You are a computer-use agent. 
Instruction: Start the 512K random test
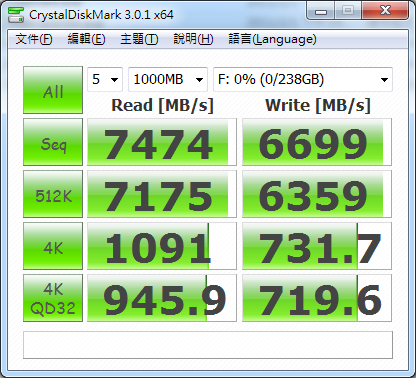click(x=53, y=194)
